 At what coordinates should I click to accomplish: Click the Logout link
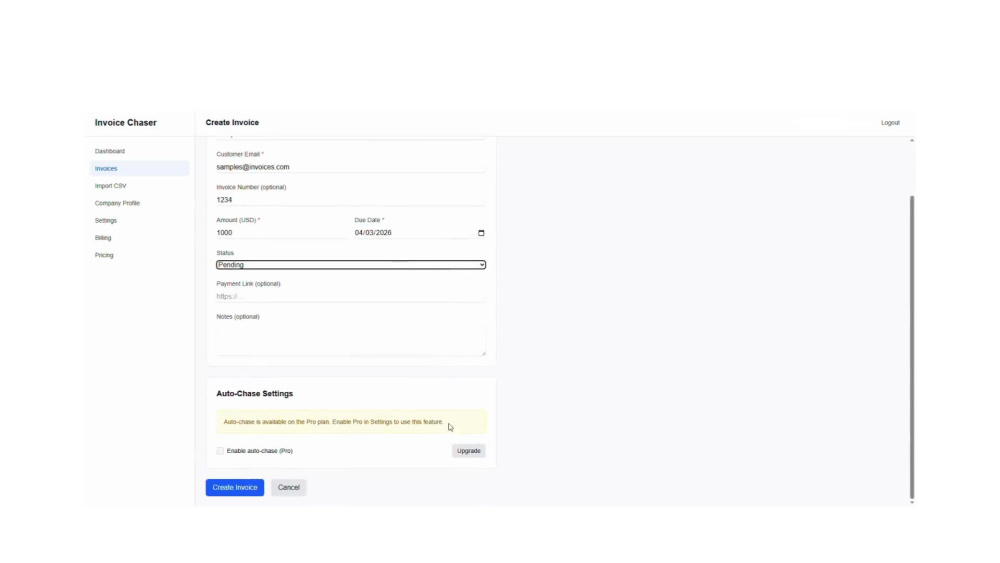(890, 122)
